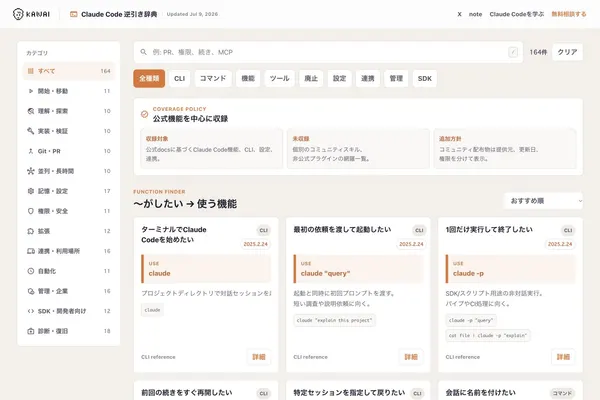
Task: Open the note link in header
Action: click(x=476, y=14)
